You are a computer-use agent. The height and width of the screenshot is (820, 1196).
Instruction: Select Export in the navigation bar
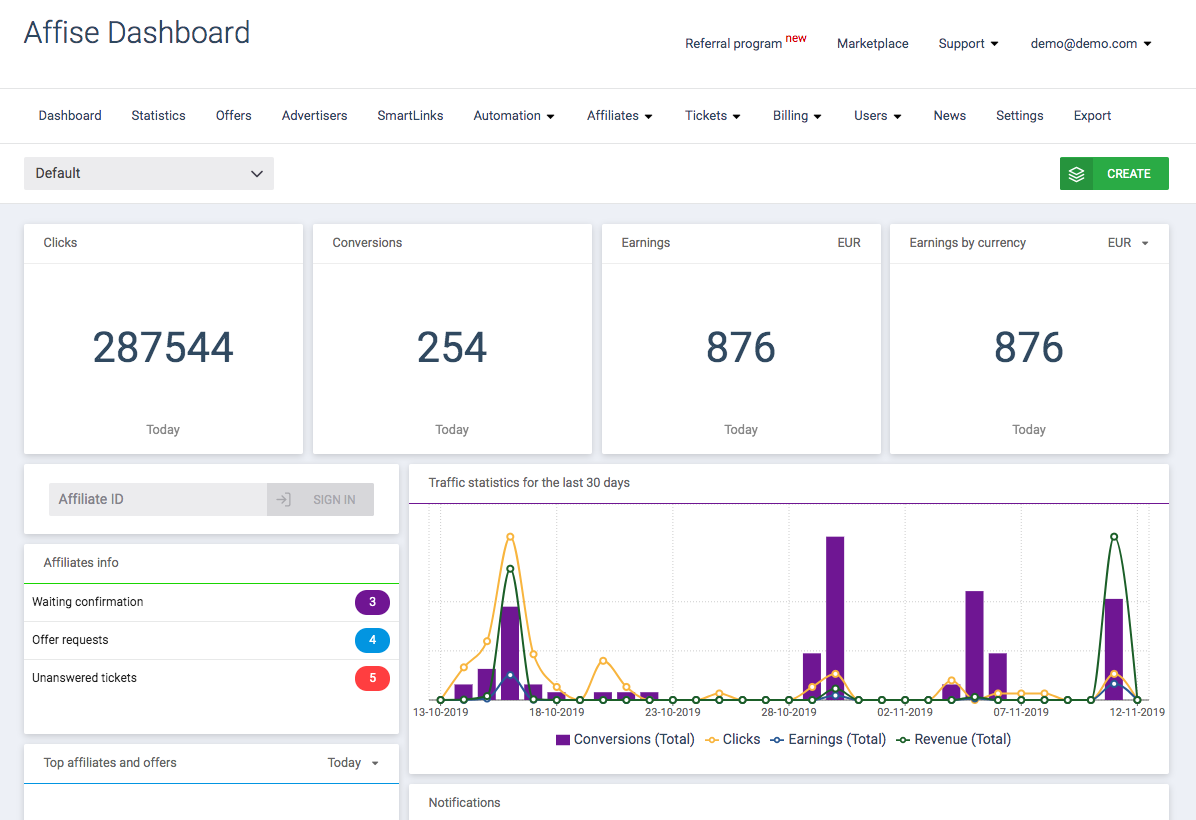(x=1092, y=116)
